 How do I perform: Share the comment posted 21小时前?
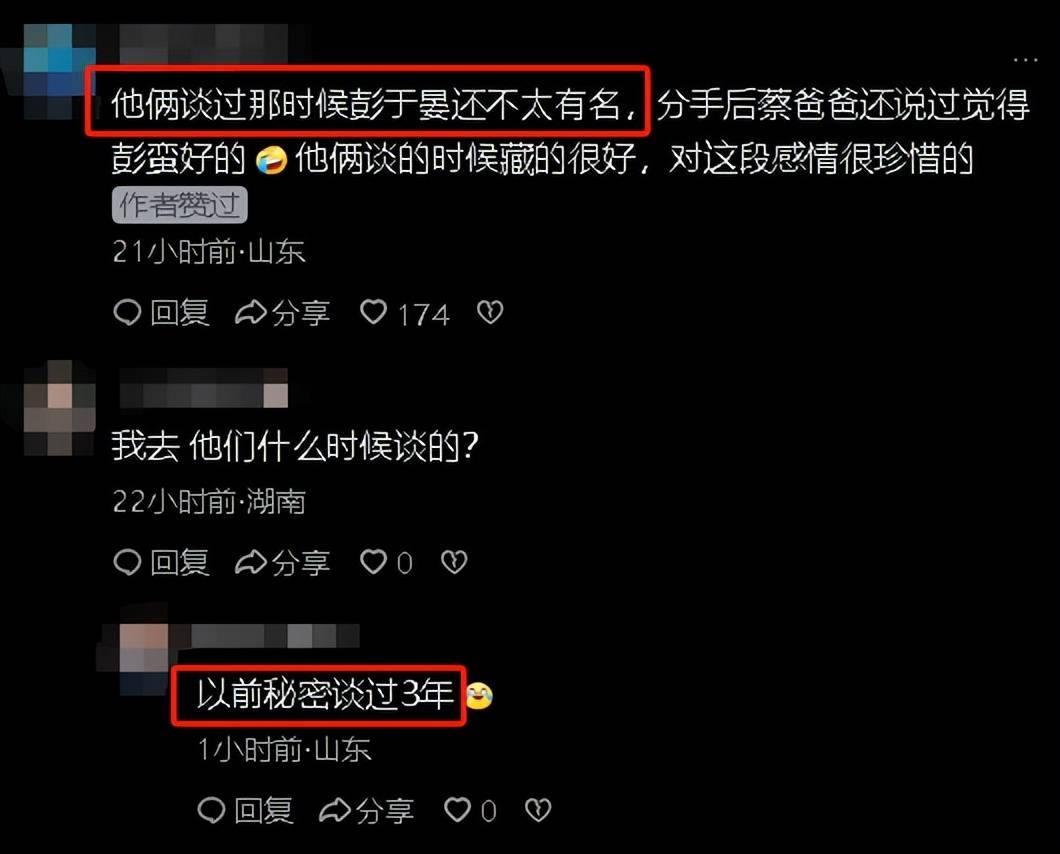pos(283,313)
